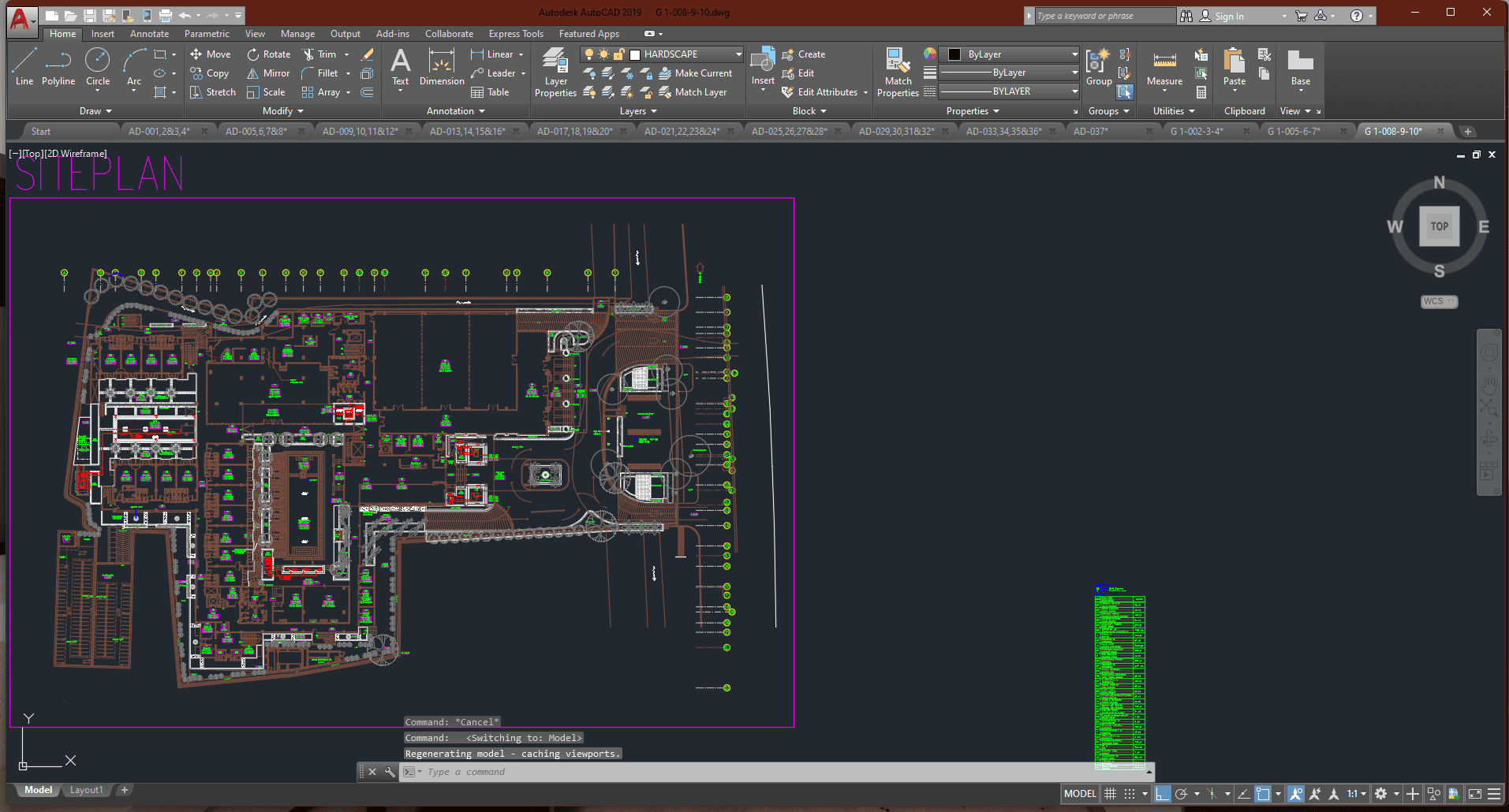This screenshot has width=1509, height=812.
Task: Open Layer Properties manager
Action: pyautogui.click(x=555, y=73)
